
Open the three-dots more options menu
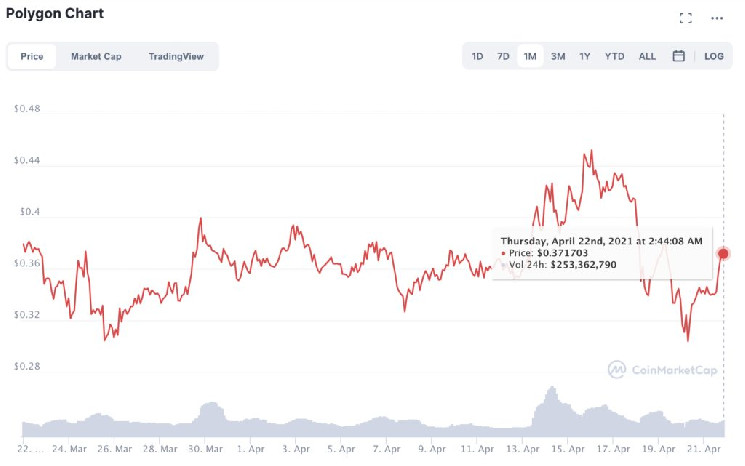(x=717, y=18)
